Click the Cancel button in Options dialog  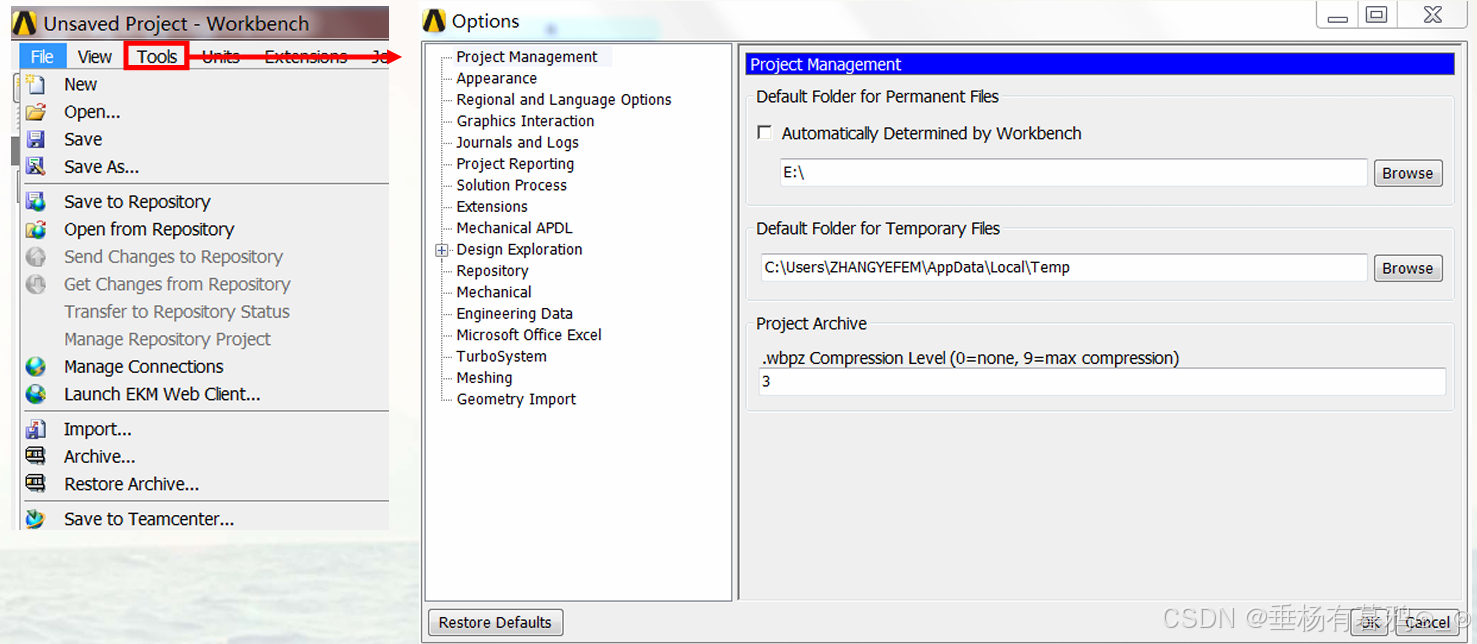point(1427,622)
